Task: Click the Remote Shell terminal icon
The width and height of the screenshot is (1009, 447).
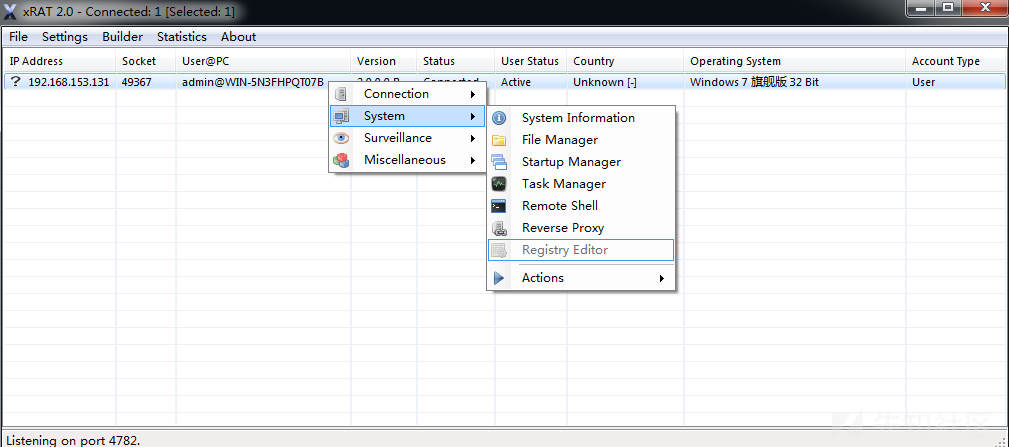Action: click(499, 206)
